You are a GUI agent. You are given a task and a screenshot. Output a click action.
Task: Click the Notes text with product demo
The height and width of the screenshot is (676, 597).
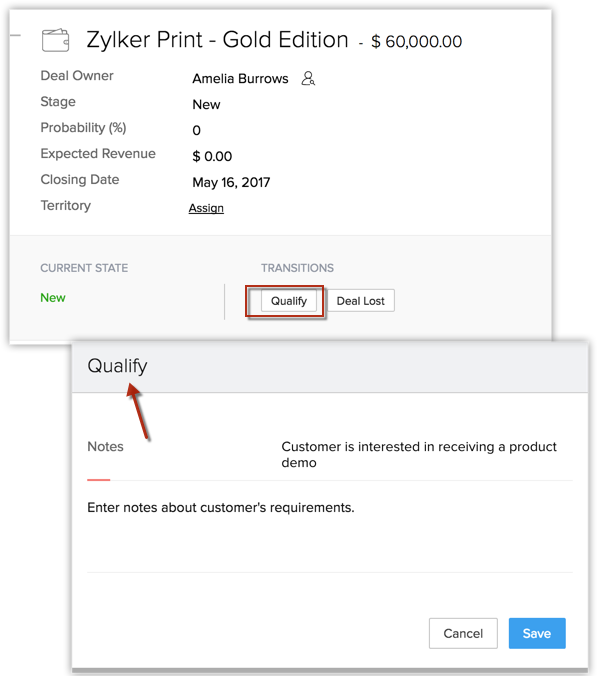click(x=419, y=454)
